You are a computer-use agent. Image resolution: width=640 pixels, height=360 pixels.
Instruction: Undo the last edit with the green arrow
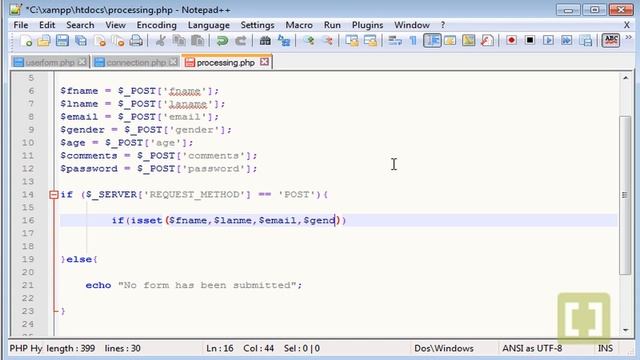222,41
